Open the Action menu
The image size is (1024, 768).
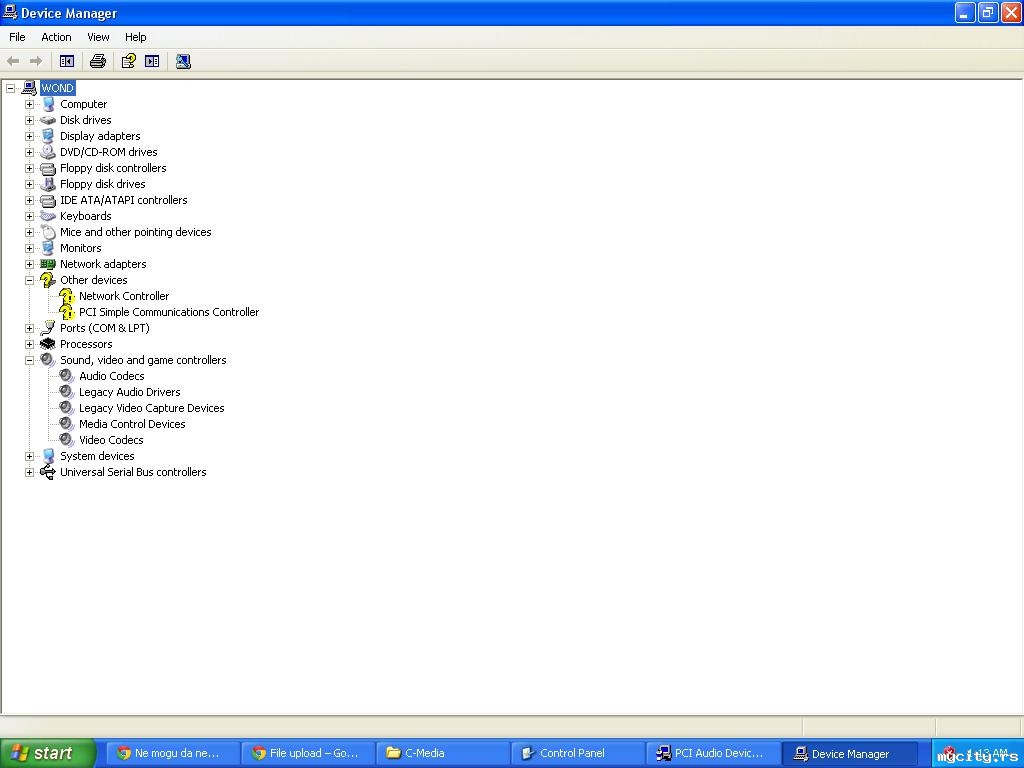[x=56, y=37]
